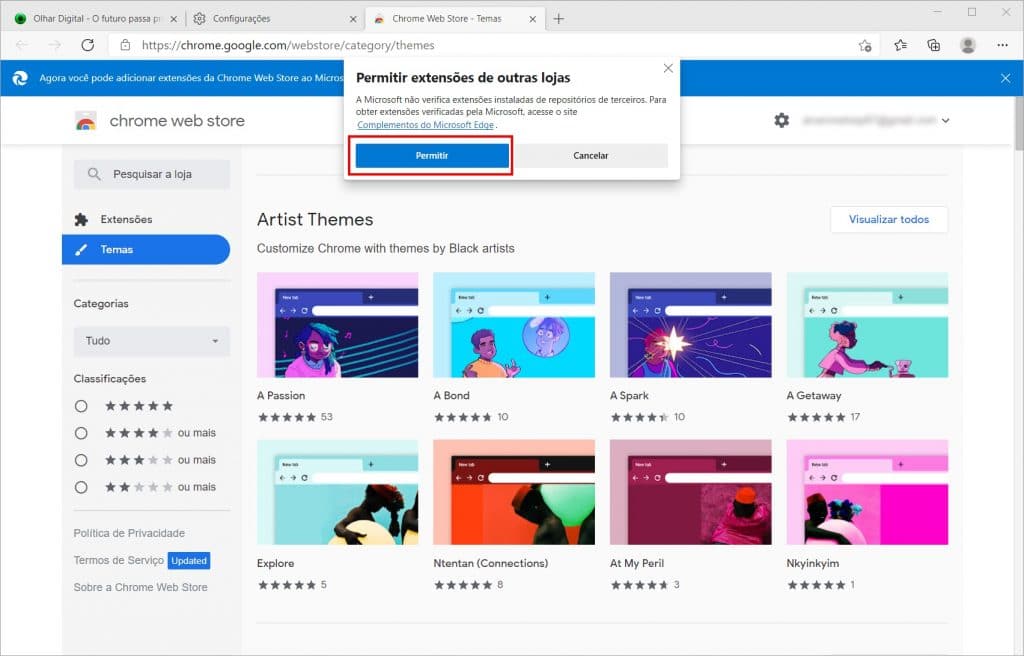Image resolution: width=1024 pixels, height=656 pixels.
Task: Click the Edge logo in notification bar
Action: (20, 78)
